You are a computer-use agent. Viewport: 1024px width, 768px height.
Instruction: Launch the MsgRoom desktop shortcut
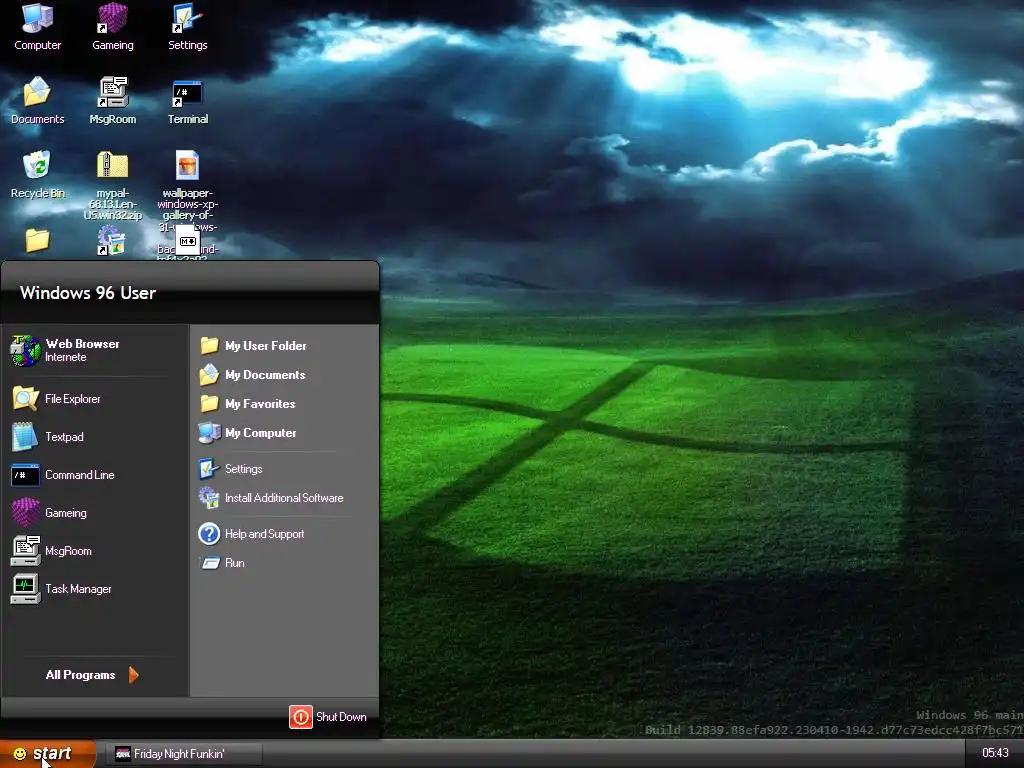(x=112, y=100)
